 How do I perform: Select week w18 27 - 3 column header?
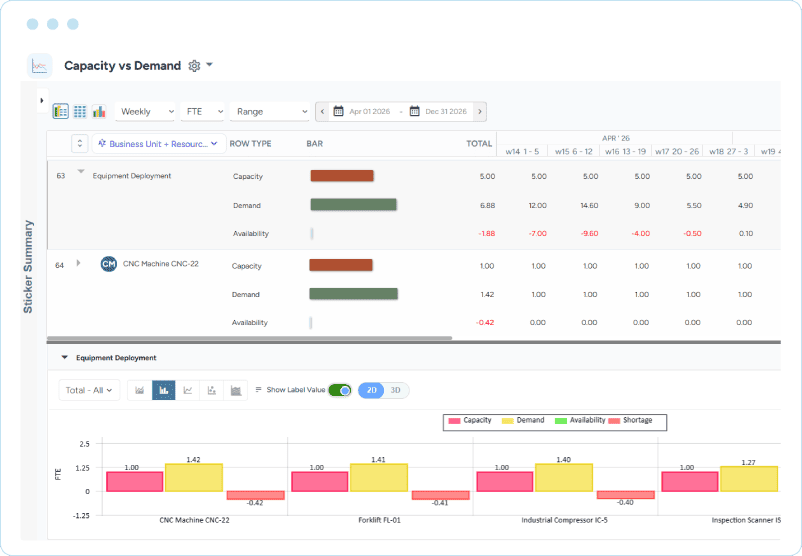click(x=728, y=151)
